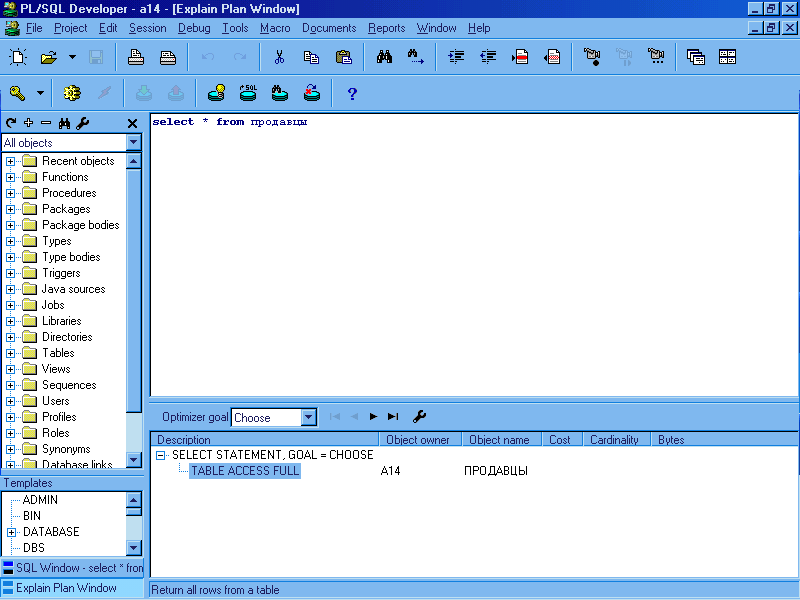Click the Copy icon in the toolbar
The width and height of the screenshot is (800, 600).
(311, 57)
